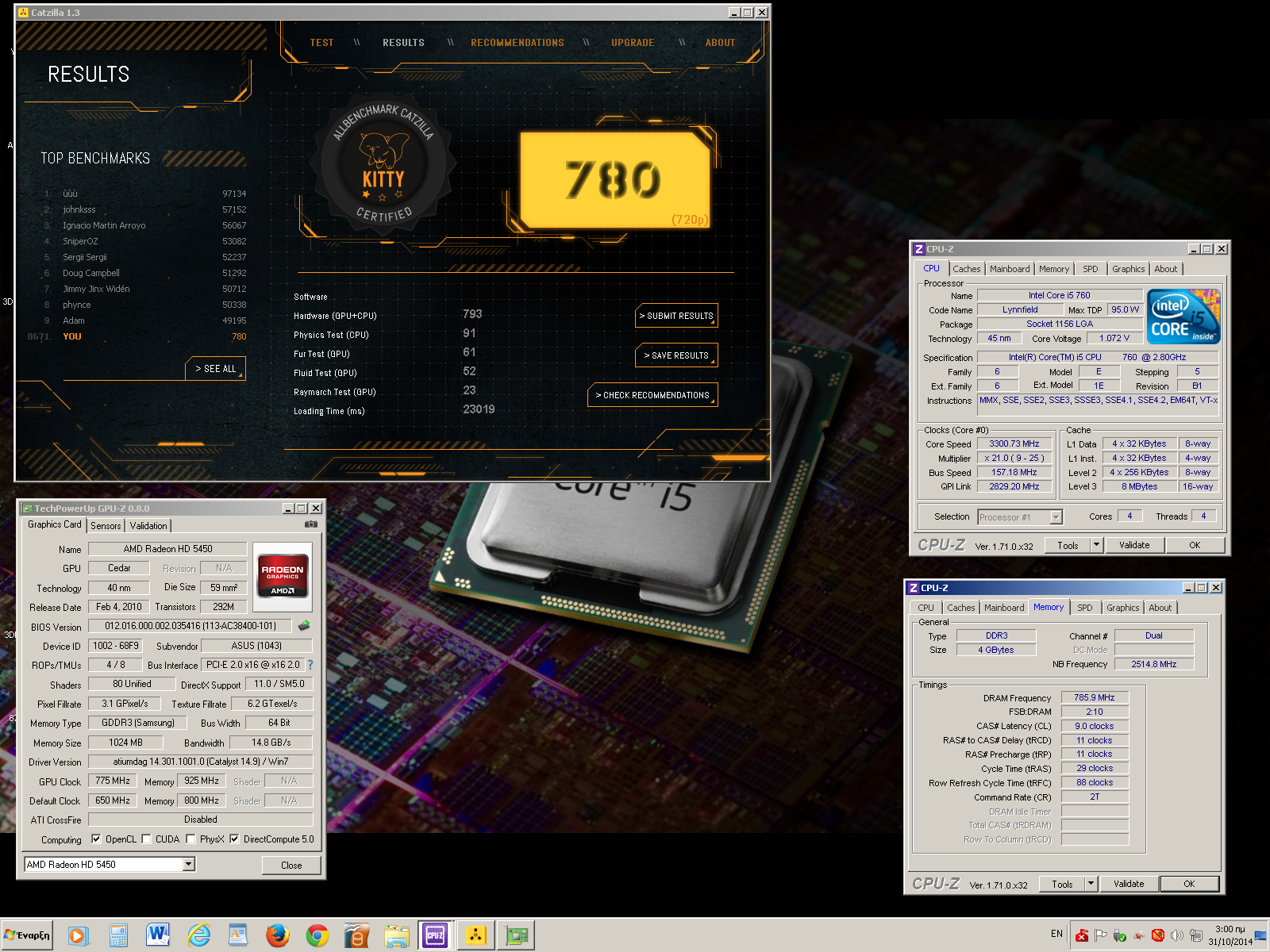1270x952 pixels.
Task: Click the 'SniperOZ' leaderboard row
Action: coord(144,241)
